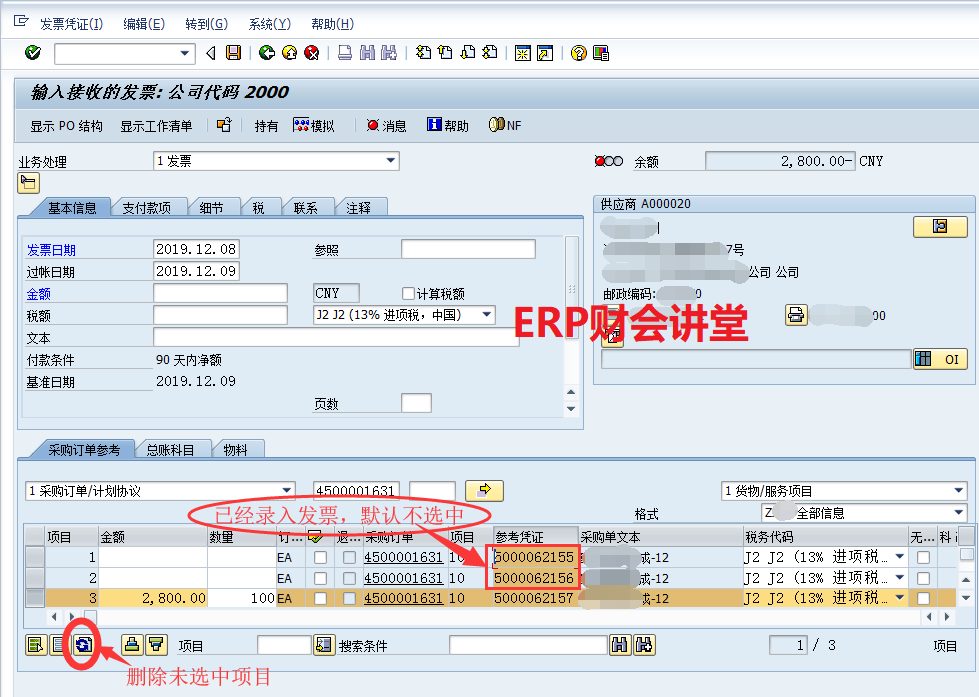Click the green checkmark Enter icon
The height and width of the screenshot is (697, 979).
click(x=32, y=53)
